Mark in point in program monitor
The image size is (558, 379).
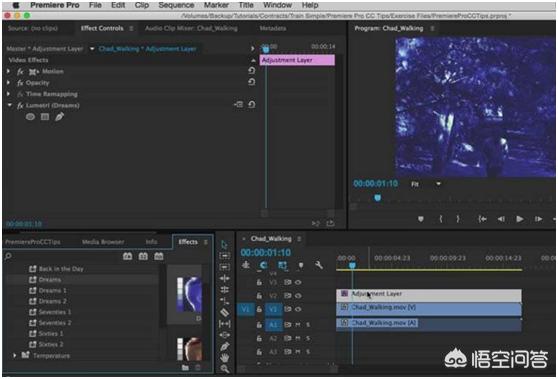(441, 219)
